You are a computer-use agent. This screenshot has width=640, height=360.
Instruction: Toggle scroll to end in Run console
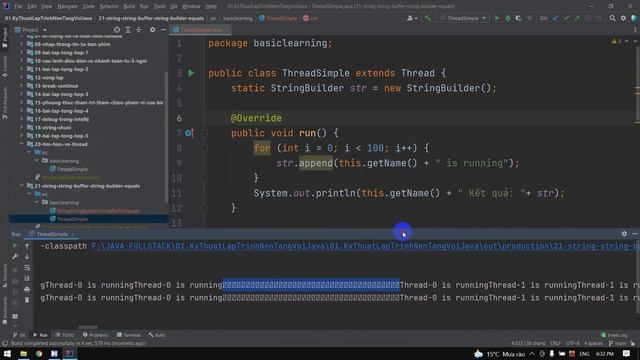(x=27, y=278)
